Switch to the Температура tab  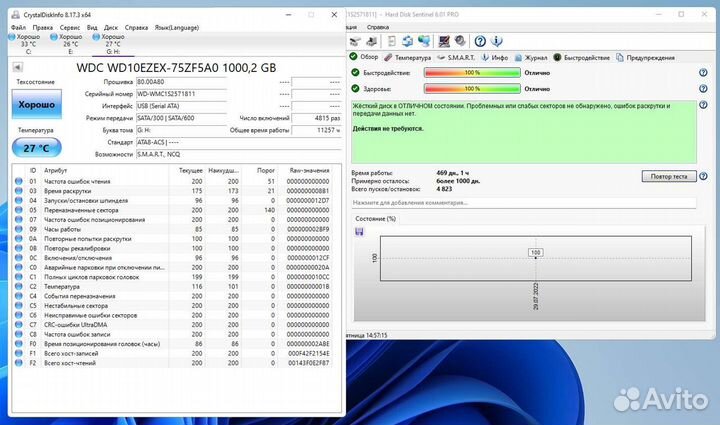(407, 57)
